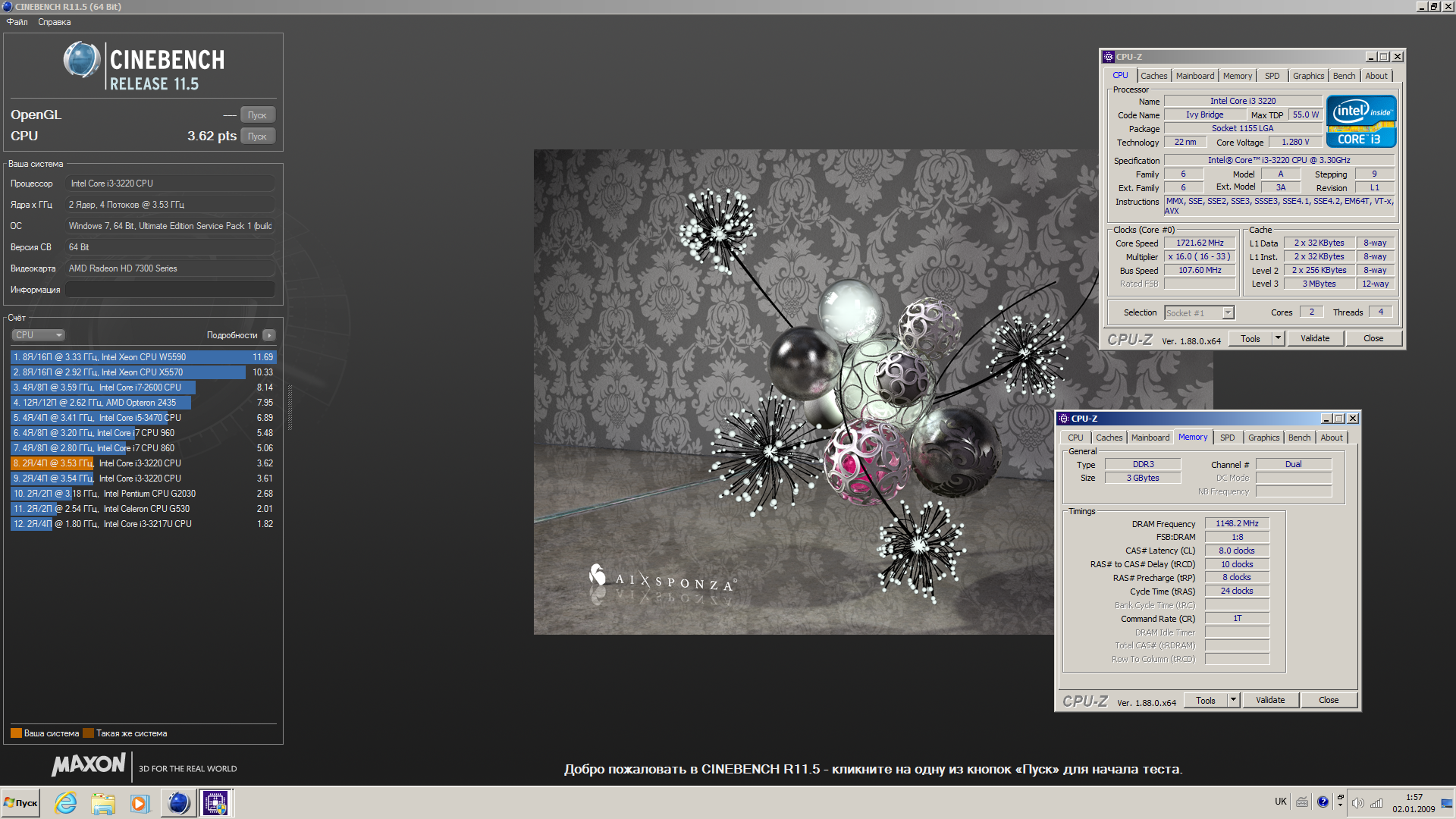Click the lower CPU-Z title bar icon
1456x819 pixels.
pos(1064,419)
